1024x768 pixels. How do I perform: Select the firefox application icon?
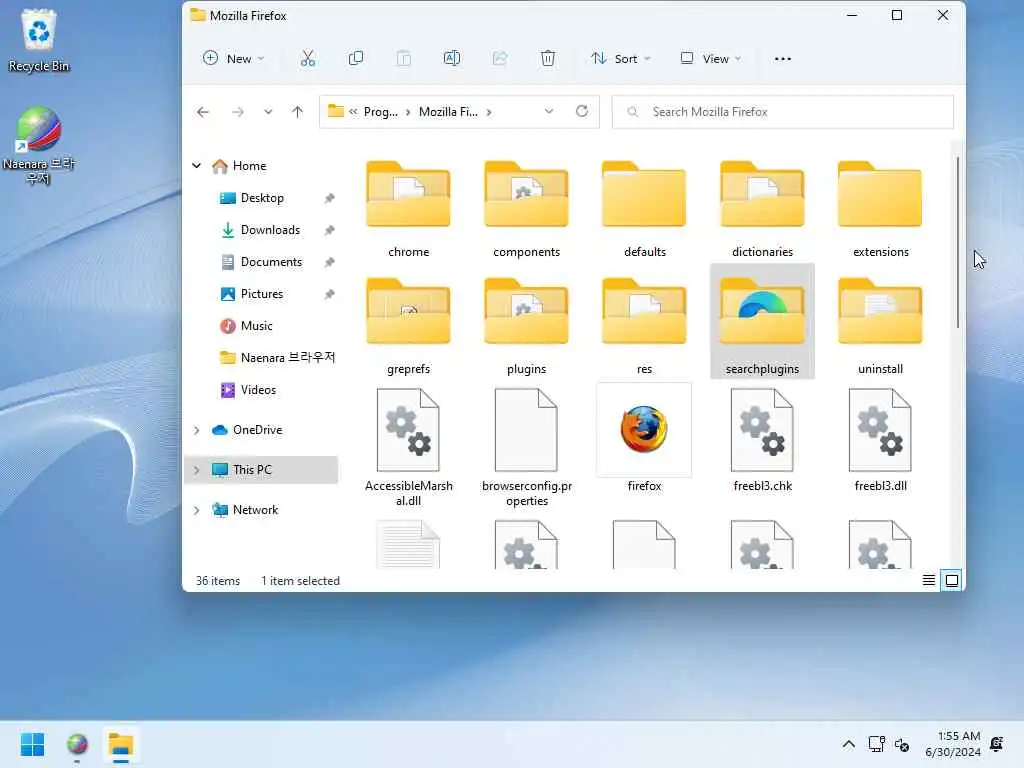[x=644, y=438]
